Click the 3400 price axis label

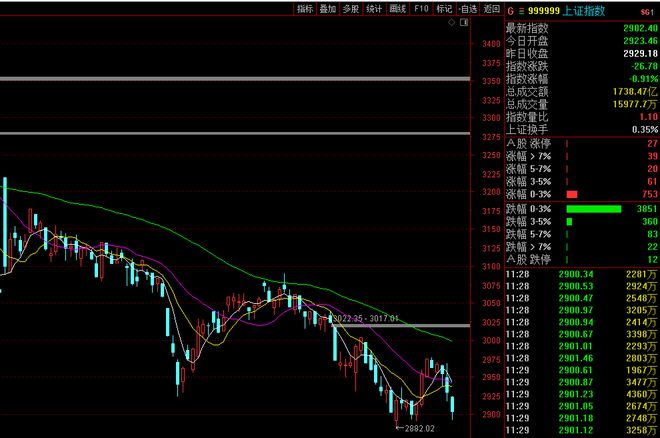point(491,44)
